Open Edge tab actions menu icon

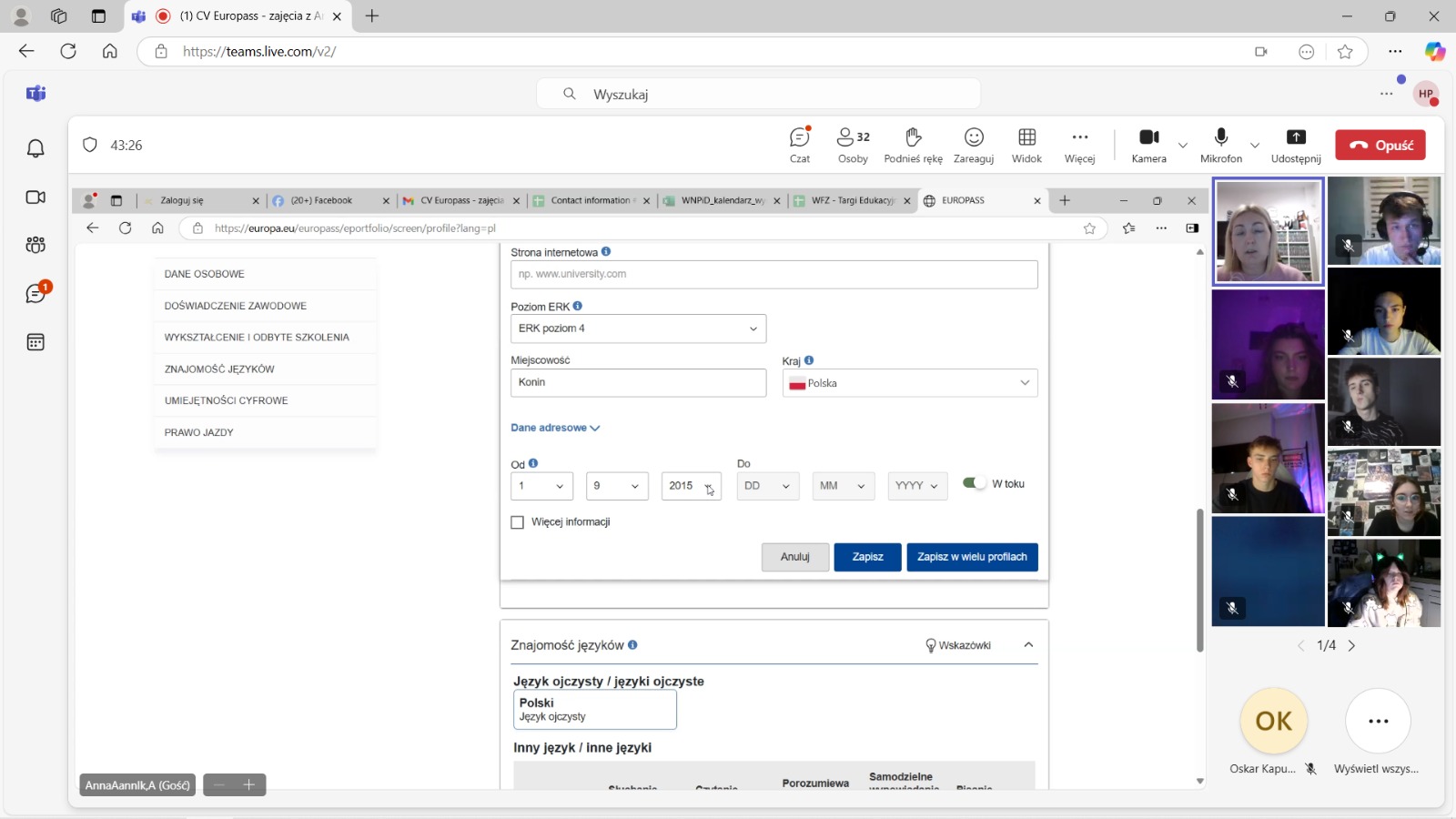click(x=99, y=15)
